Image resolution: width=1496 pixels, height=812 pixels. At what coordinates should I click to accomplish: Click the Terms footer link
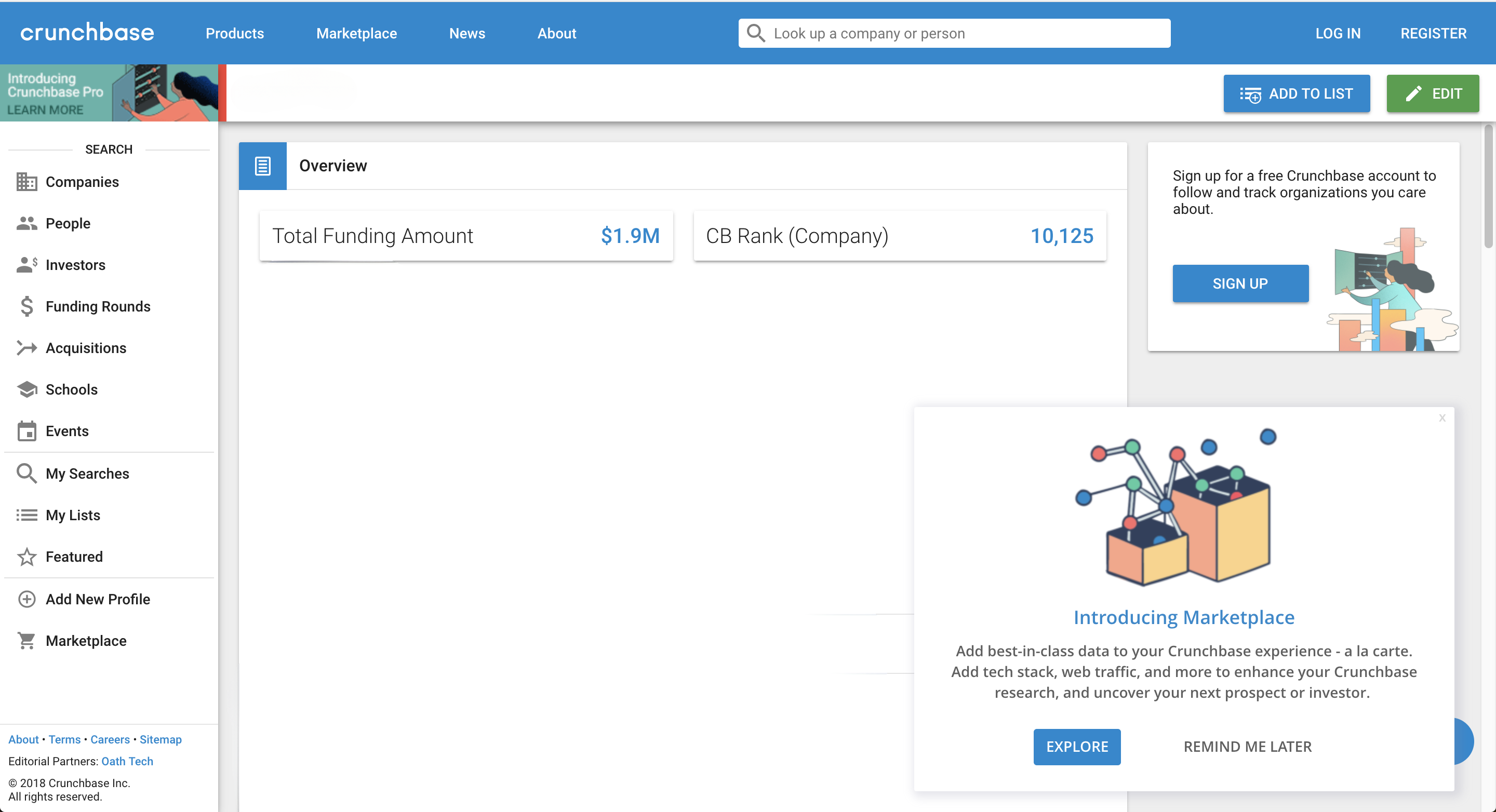[x=64, y=739]
